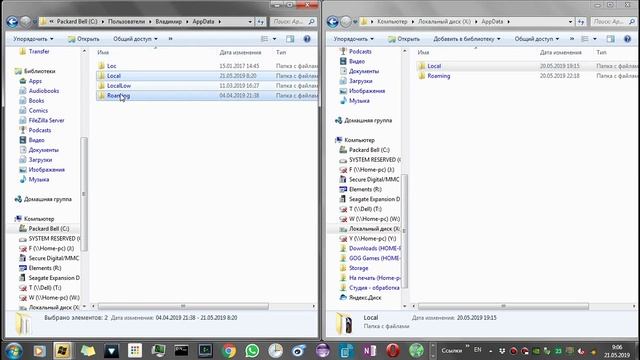Sort by Дата изменения in left window
The width and height of the screenshot is (640, 360).
pyautogui.click(x=240, y=52)
